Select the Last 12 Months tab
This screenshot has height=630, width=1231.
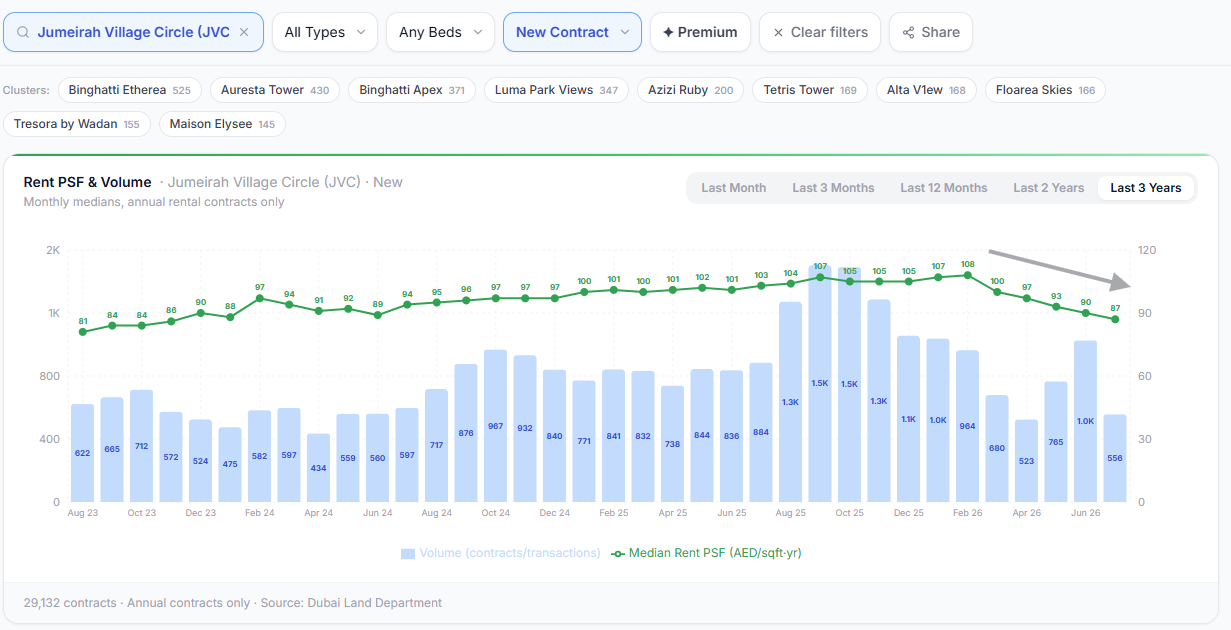pyautogui.click(x=944, y=188)
